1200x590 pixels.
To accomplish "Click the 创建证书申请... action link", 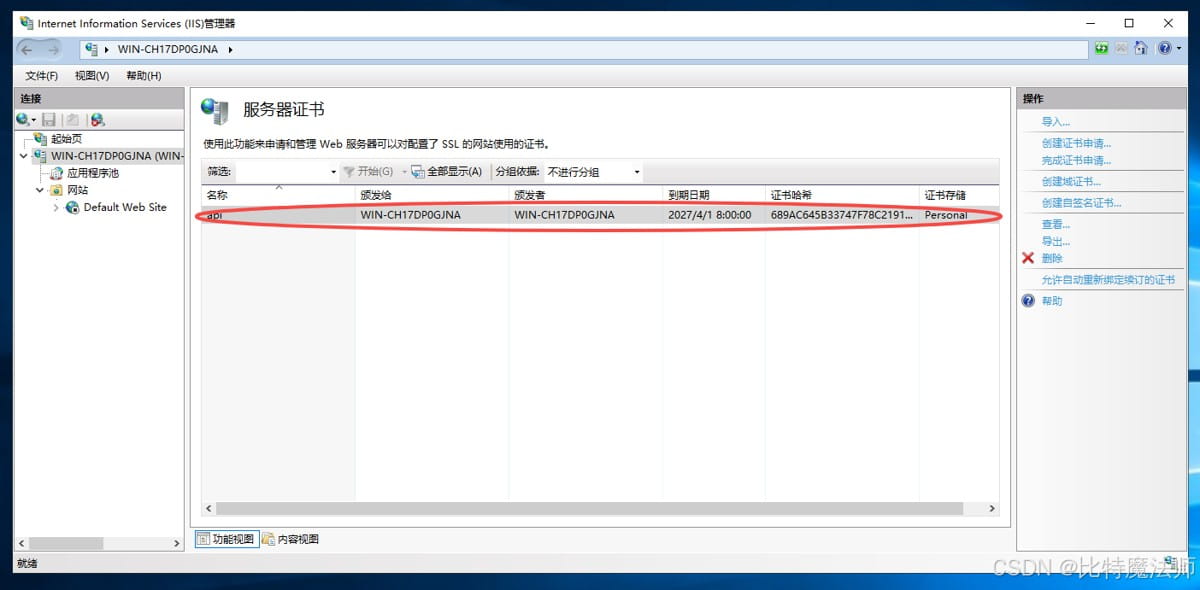I will pos(1077,143).
